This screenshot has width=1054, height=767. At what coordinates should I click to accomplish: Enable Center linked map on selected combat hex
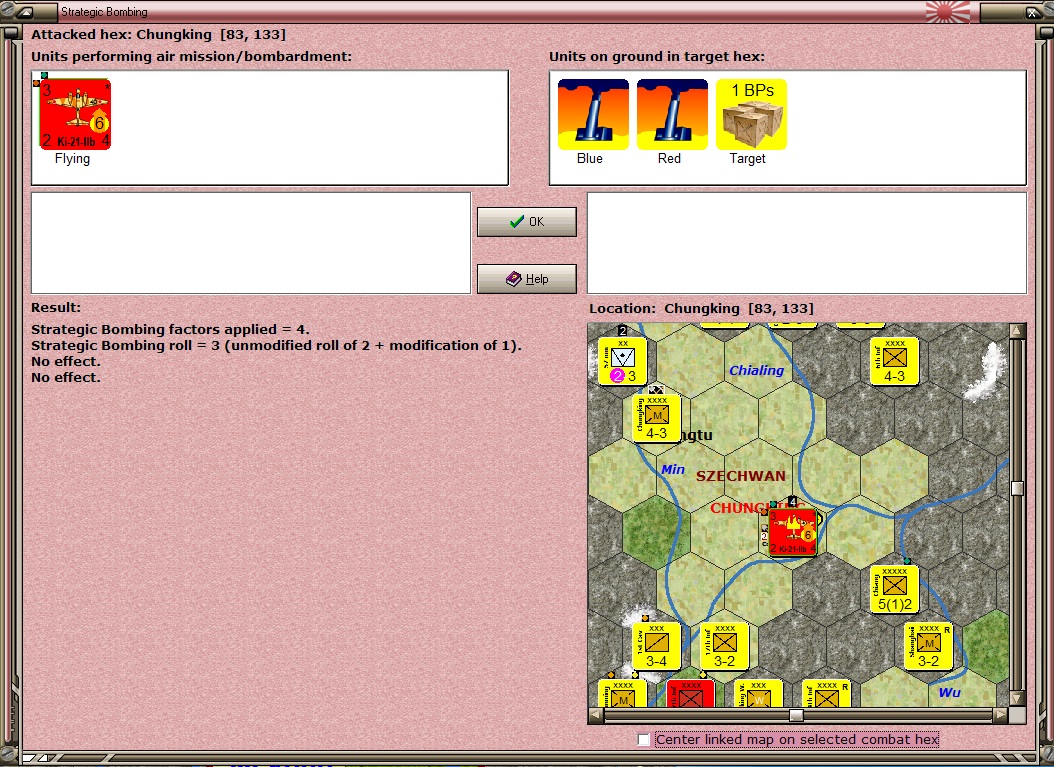point(644,739)
